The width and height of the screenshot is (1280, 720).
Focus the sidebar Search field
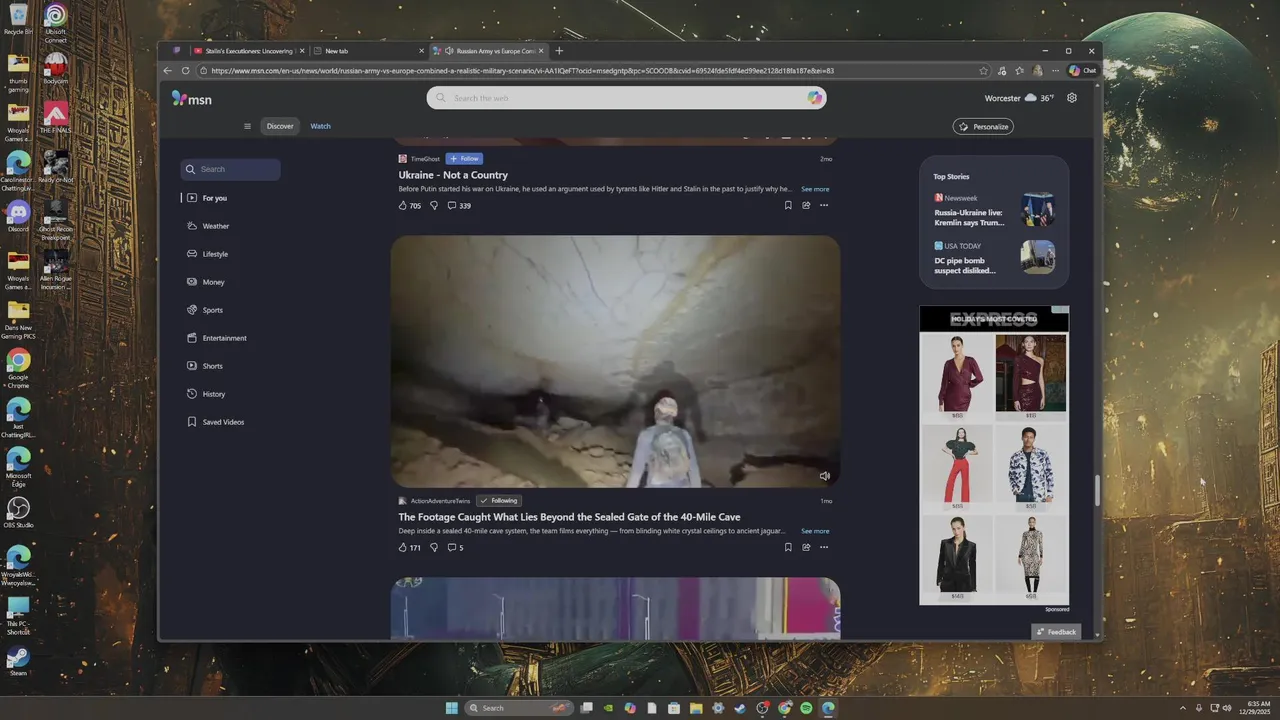coord(231,169)
